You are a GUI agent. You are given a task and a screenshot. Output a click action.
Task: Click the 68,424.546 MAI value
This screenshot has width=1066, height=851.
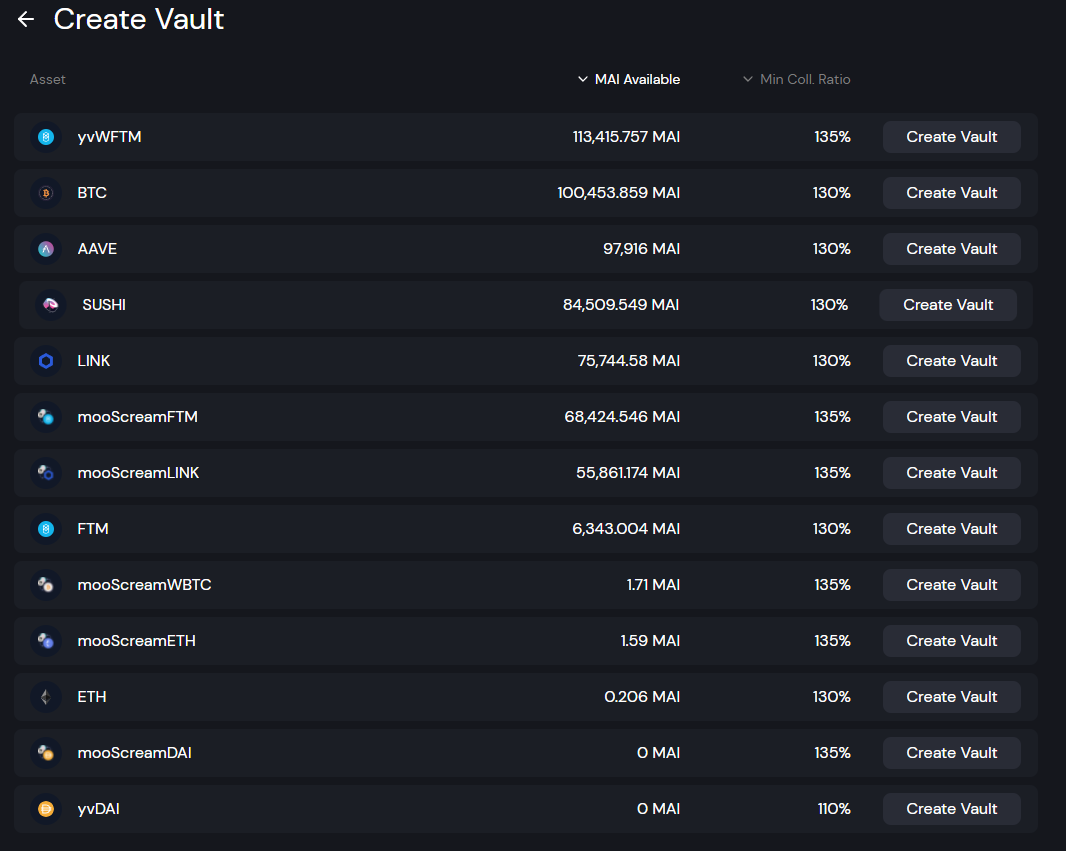[622, 417]
